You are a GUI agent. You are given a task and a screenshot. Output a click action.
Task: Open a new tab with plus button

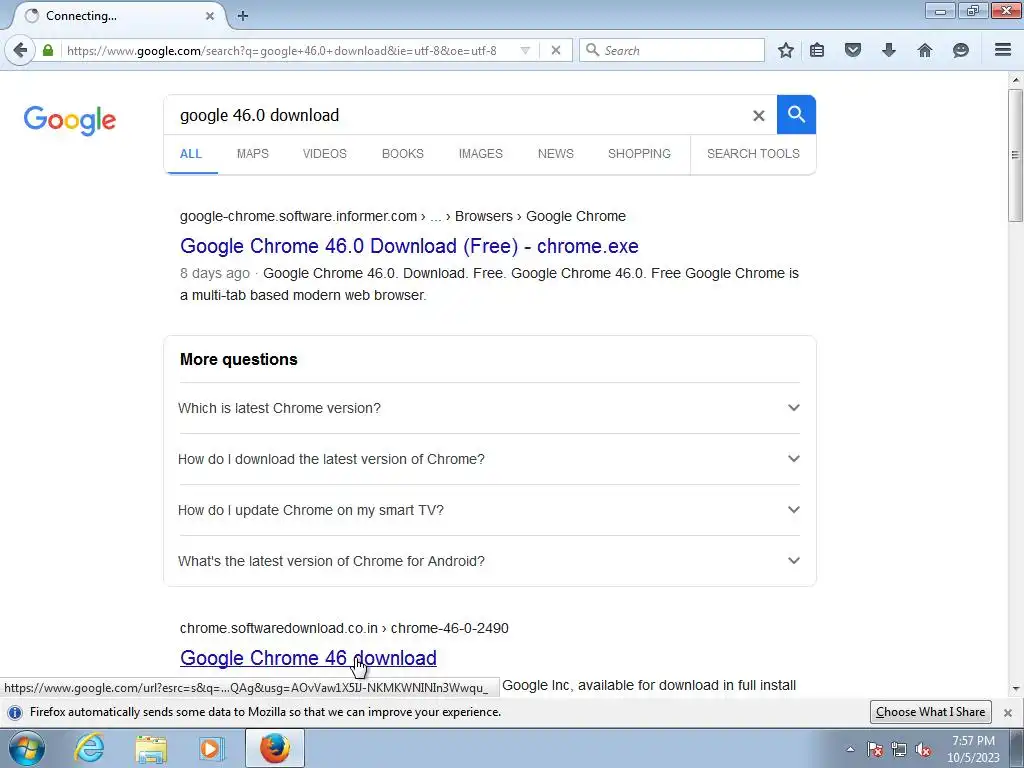(x=243, y=16)
